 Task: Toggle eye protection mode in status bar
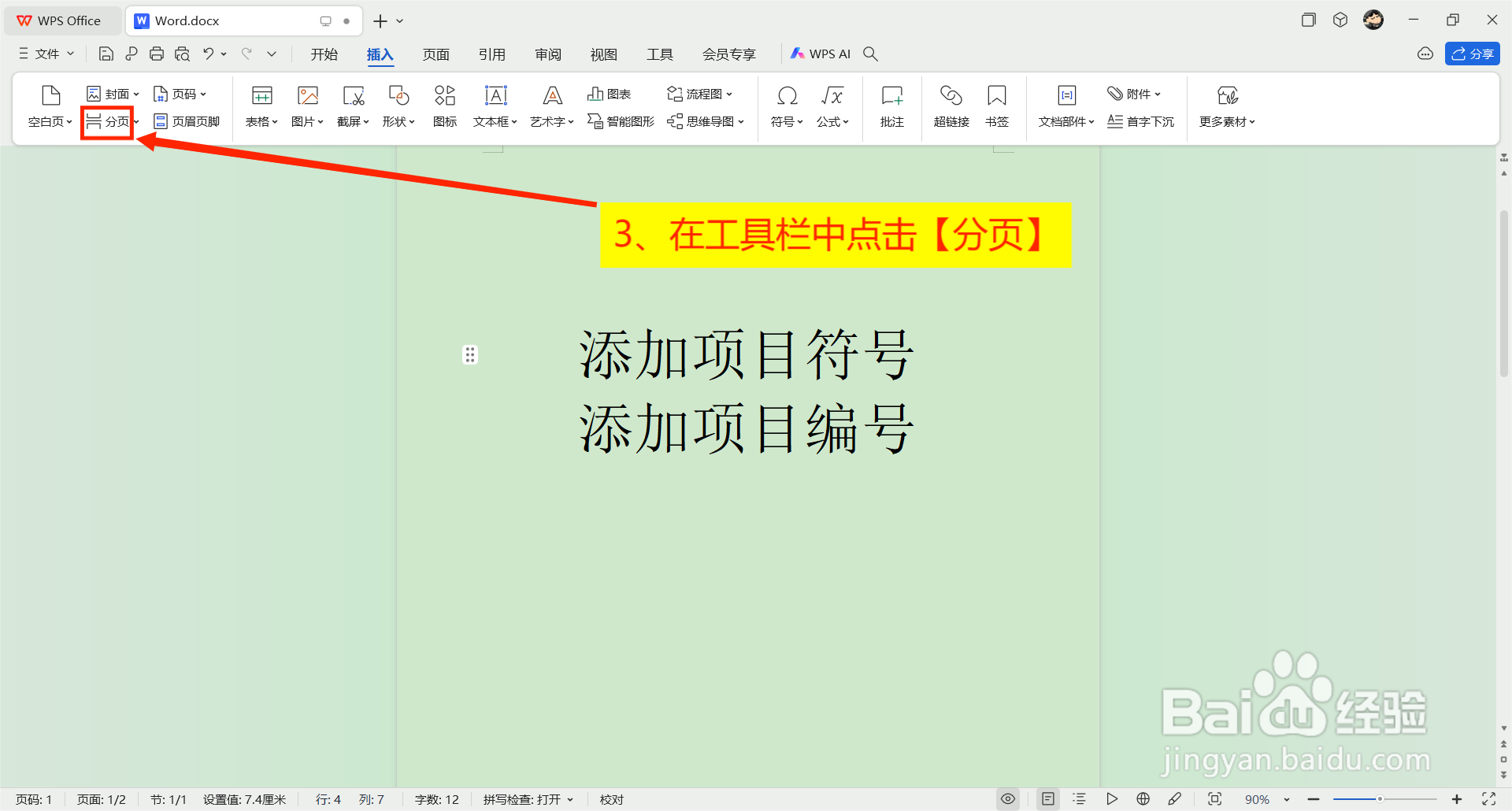point(1008,799)
